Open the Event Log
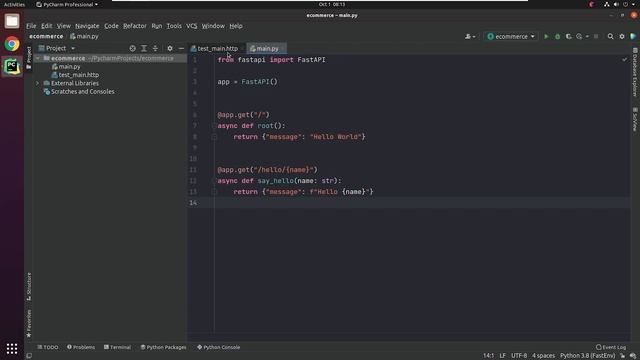This screenshot has height=360, width=640. (611, 347)
